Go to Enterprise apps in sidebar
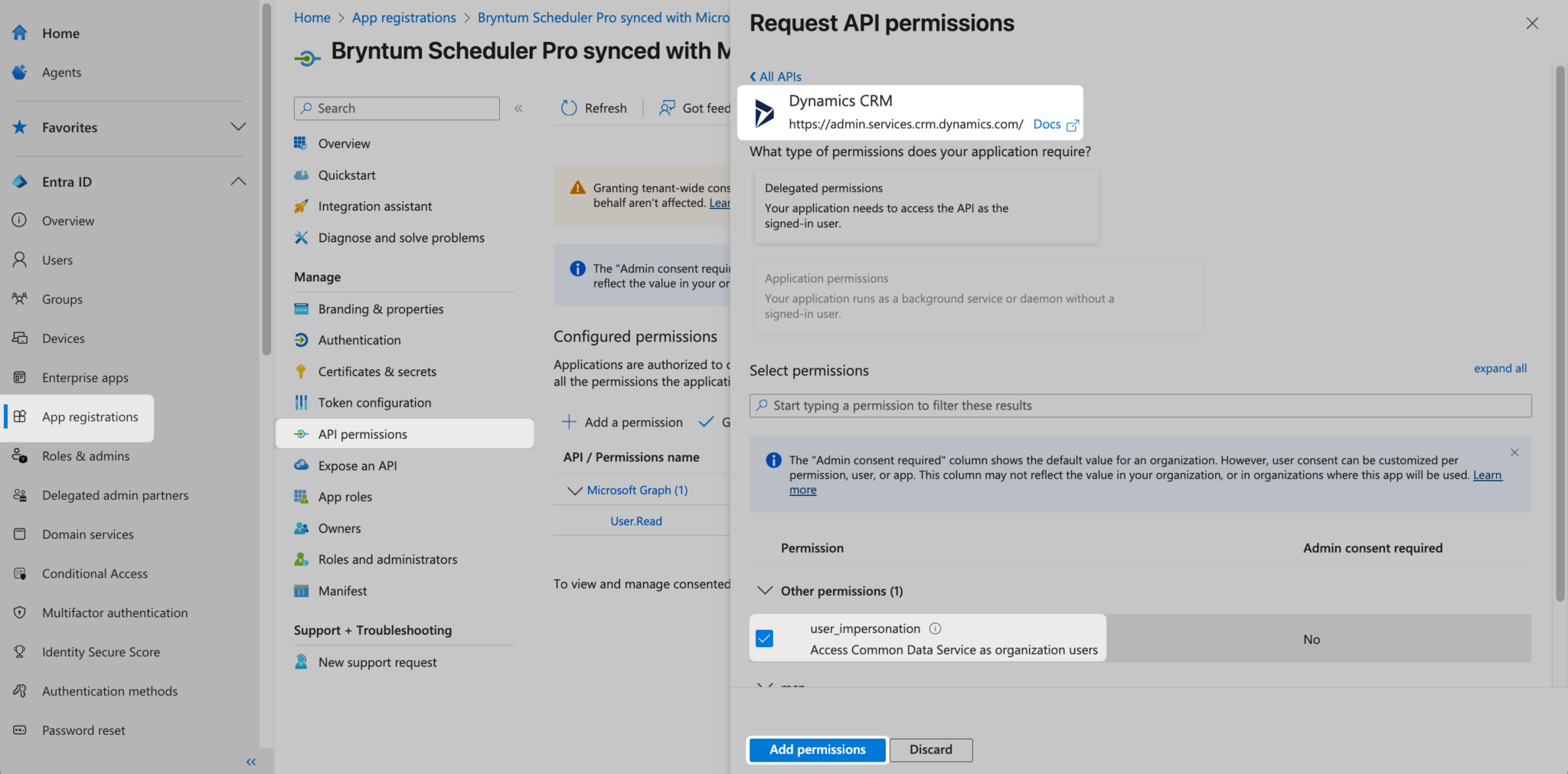The height and width of the screenshot is (774, 1568). tap(85, 377)
